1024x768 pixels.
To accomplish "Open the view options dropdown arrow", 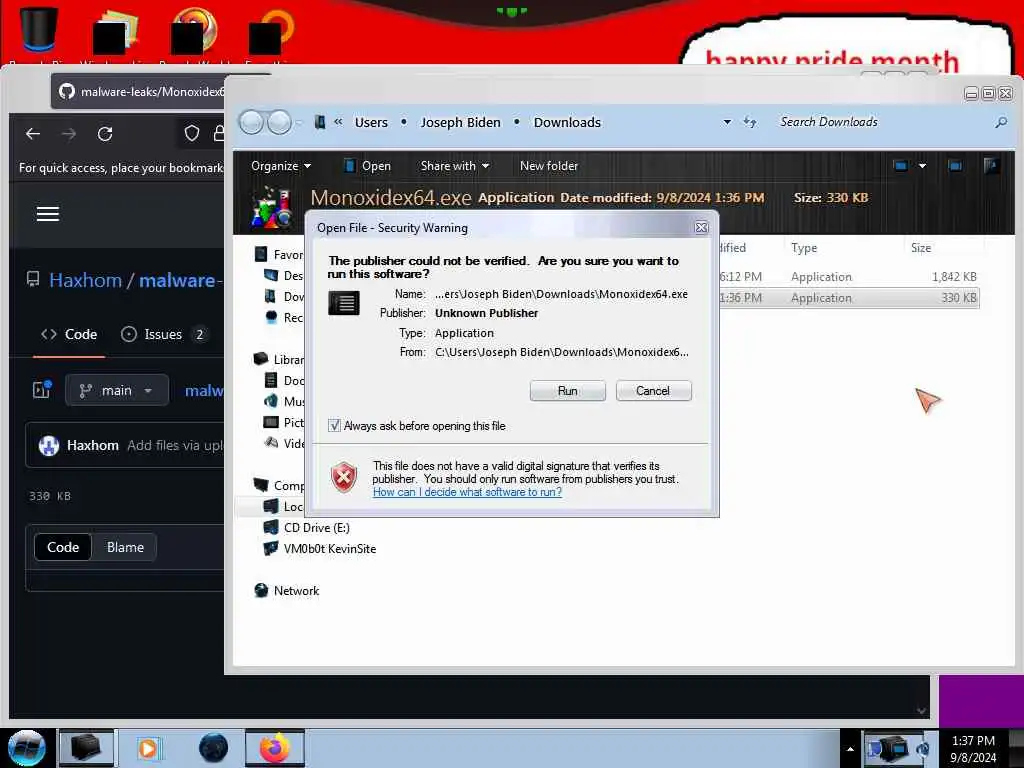I will (922, 166).
